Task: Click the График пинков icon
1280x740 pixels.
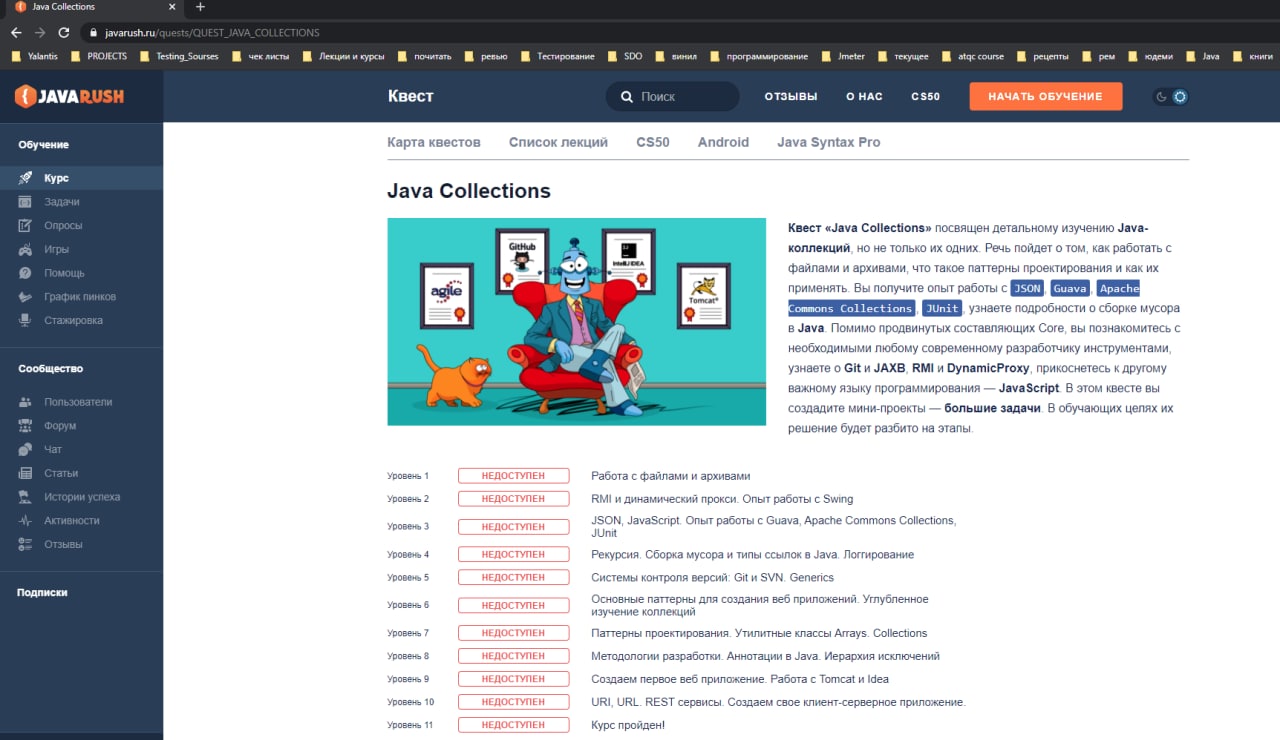Action: 25,297
